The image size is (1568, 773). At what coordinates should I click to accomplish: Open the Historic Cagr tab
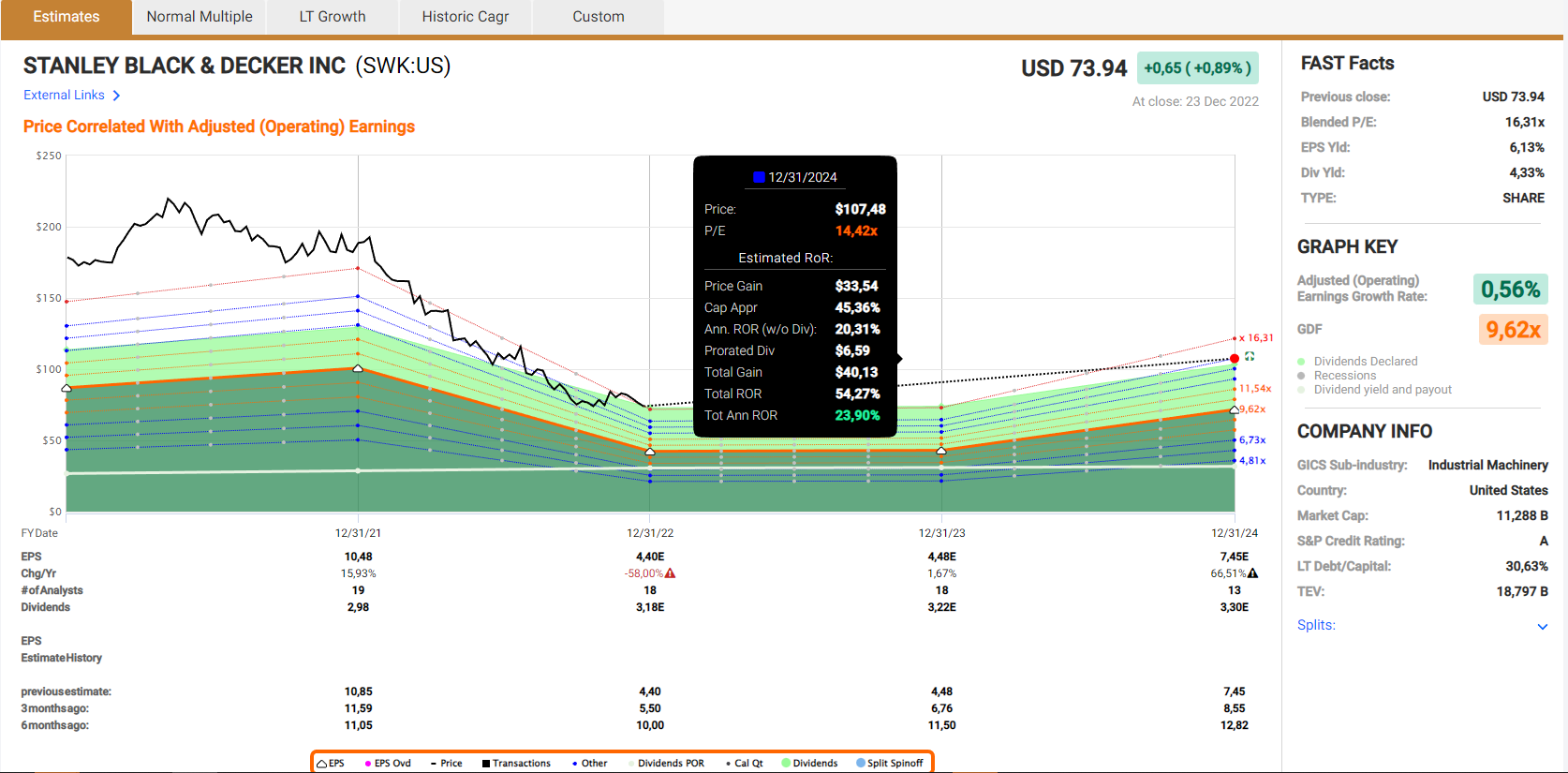(466, 17)
